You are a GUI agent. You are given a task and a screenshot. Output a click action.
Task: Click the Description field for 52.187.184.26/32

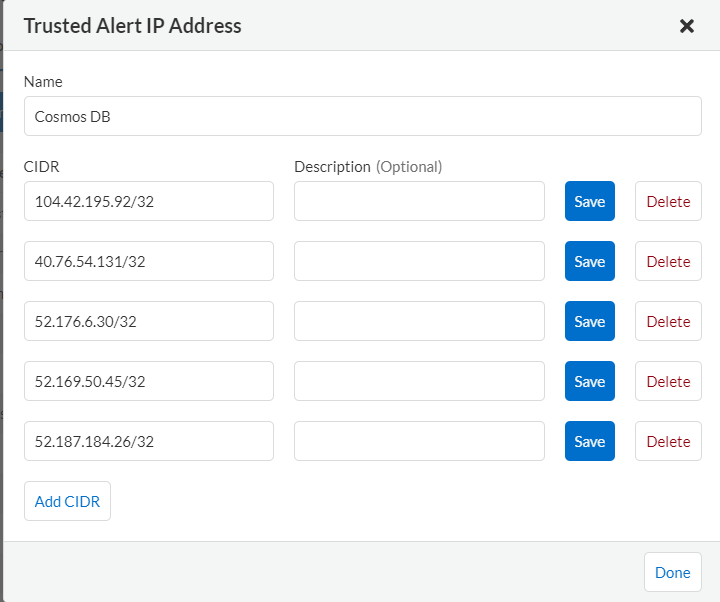click(419, 441)
